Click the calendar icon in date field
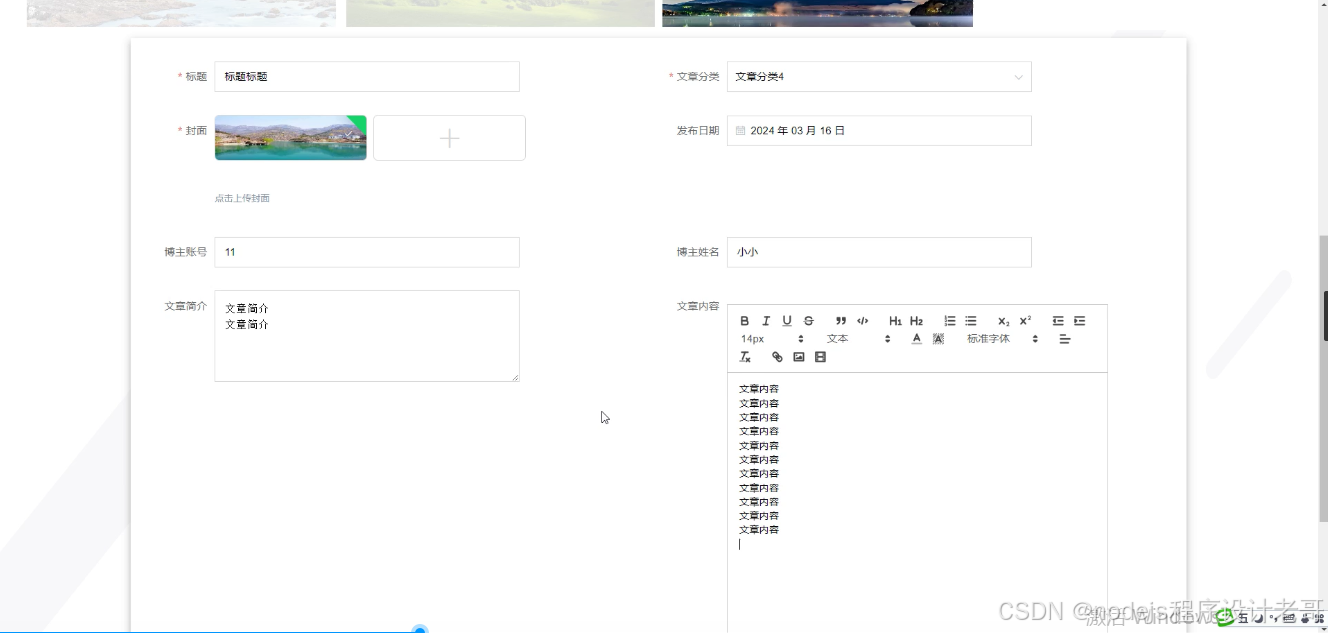The height and width of the screenshot is (633, 1328). point(741,131)
